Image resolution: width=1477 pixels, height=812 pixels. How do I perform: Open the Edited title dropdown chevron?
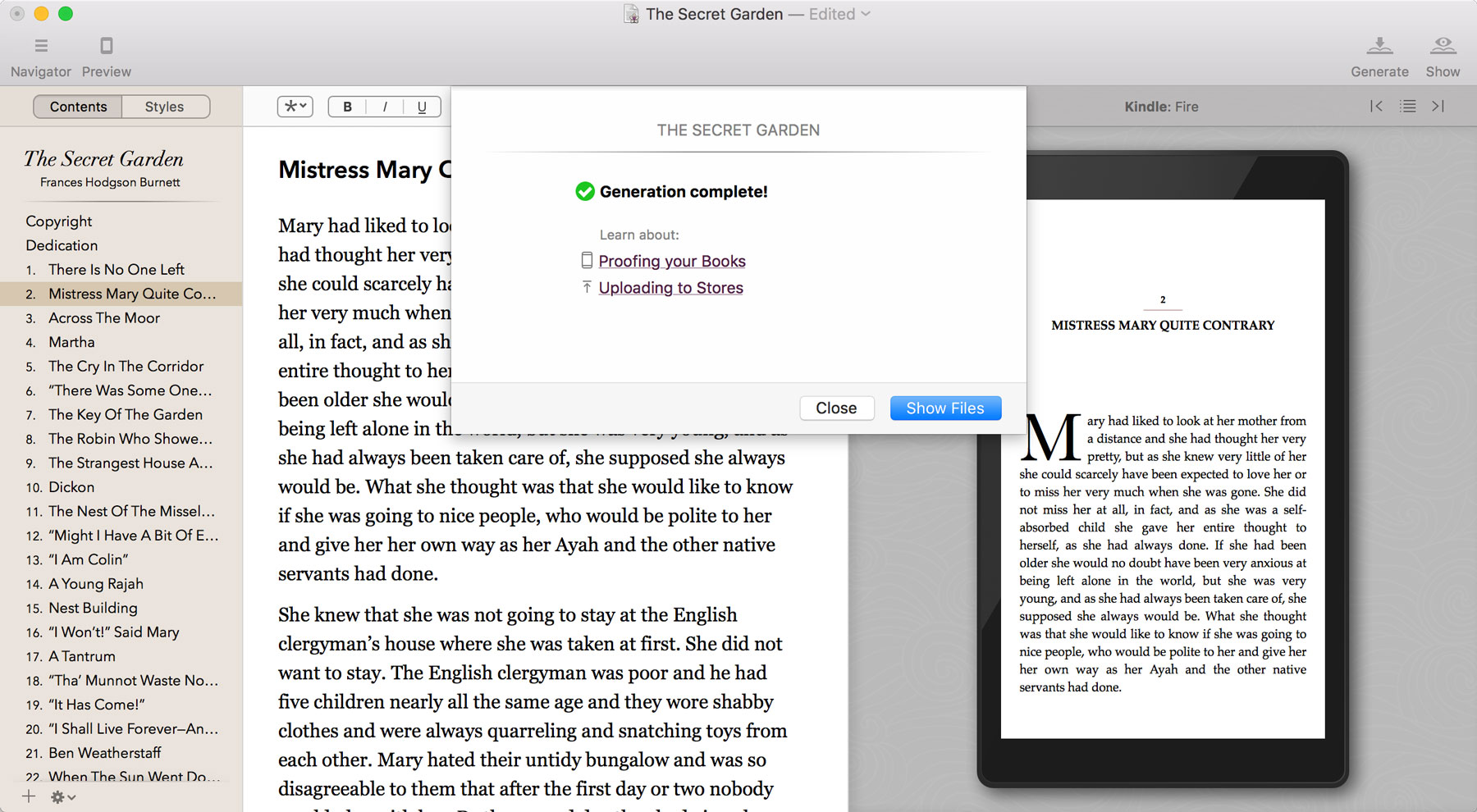(866, 14)
